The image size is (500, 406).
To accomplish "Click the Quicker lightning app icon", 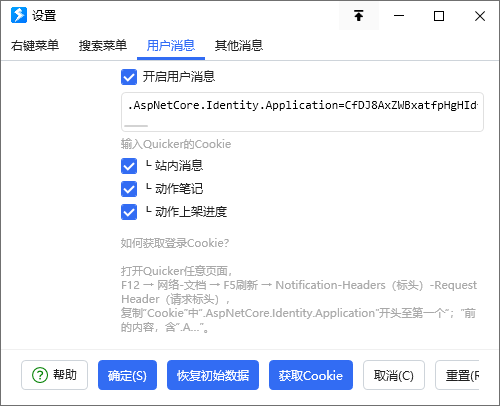I will [x=19, y=15].
